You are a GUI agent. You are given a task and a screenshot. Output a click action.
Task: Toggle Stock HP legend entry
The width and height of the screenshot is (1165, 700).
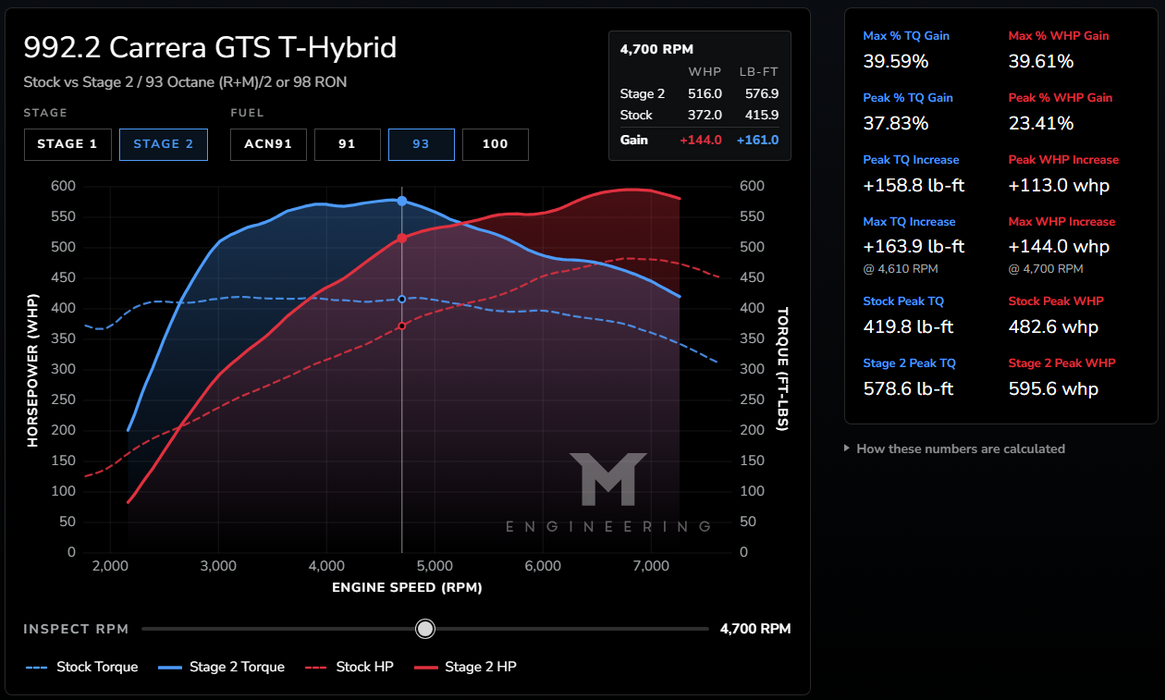[x=349, y=667]
